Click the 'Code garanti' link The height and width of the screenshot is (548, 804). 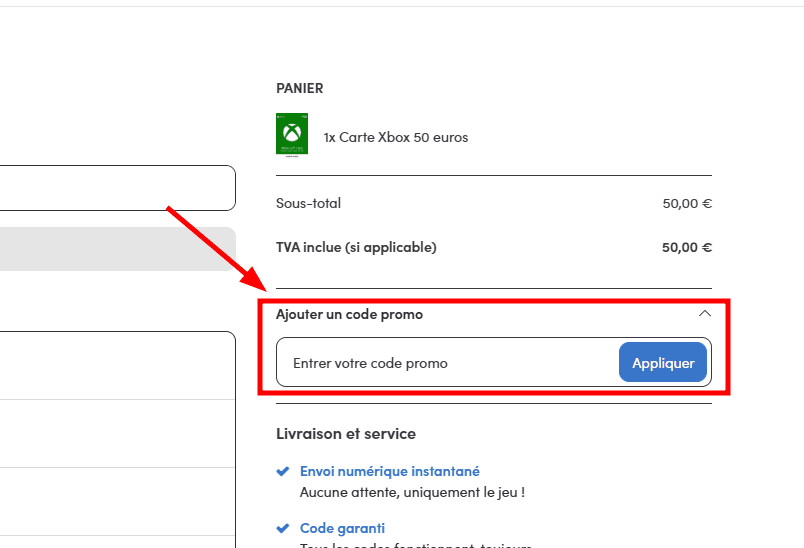342,528
